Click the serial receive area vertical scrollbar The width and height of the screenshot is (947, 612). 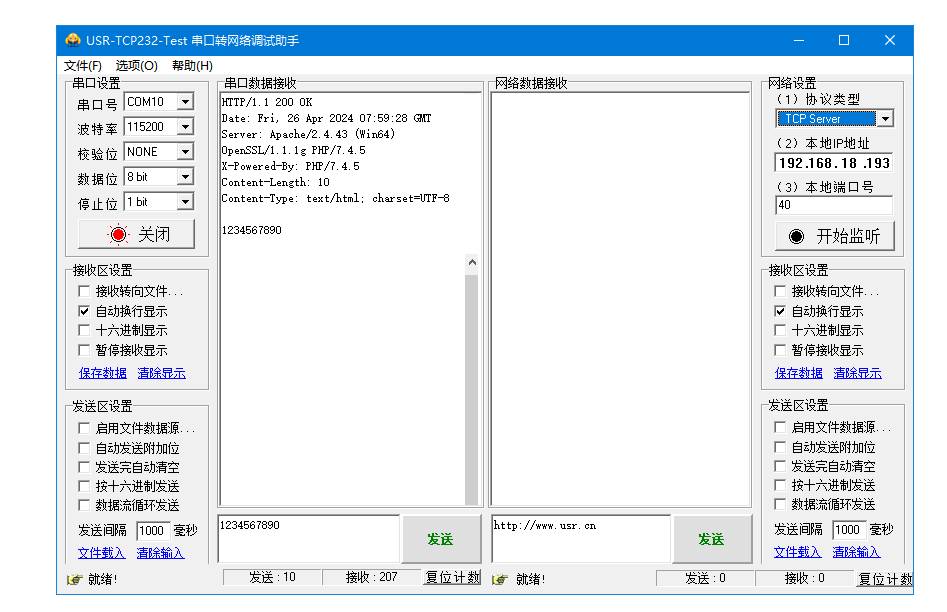pos(472,390)
